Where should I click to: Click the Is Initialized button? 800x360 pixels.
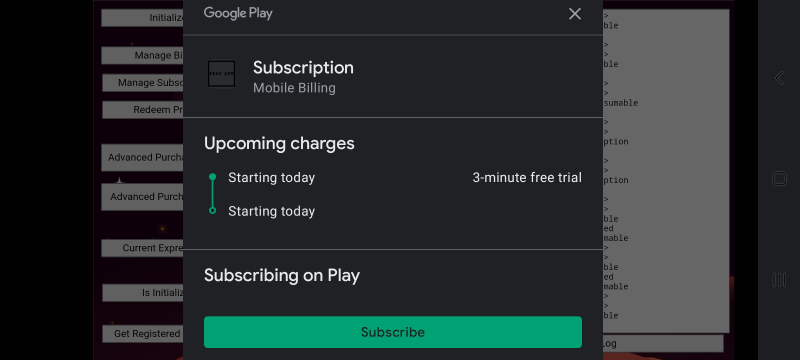click(143, 293)
